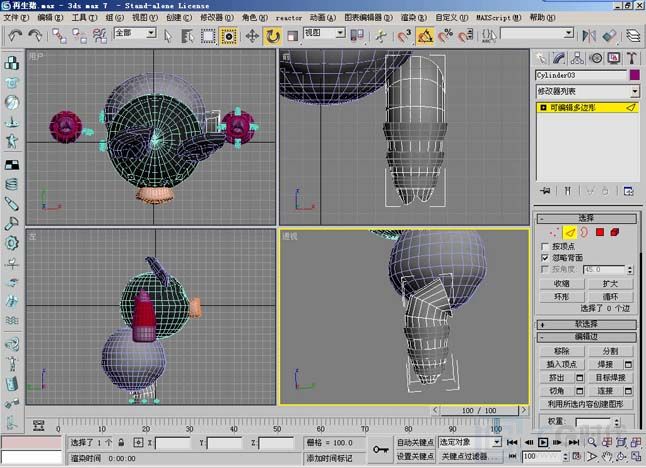This screenshot has width=646, height=468.
Task: Open Select by Name tool
Action: 187,36
